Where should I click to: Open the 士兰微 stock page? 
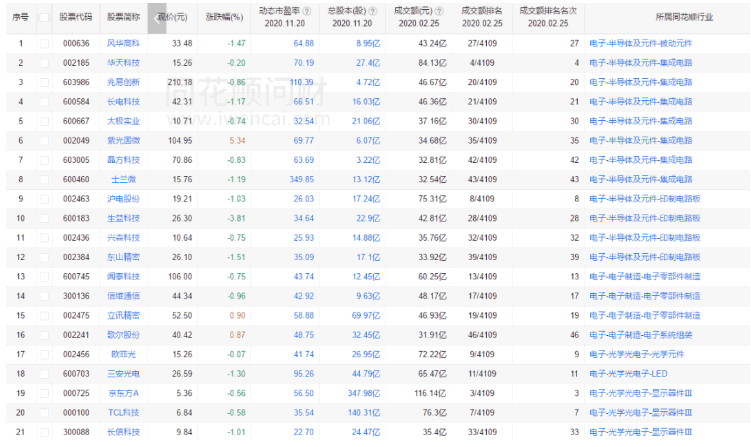coord(124,180)
